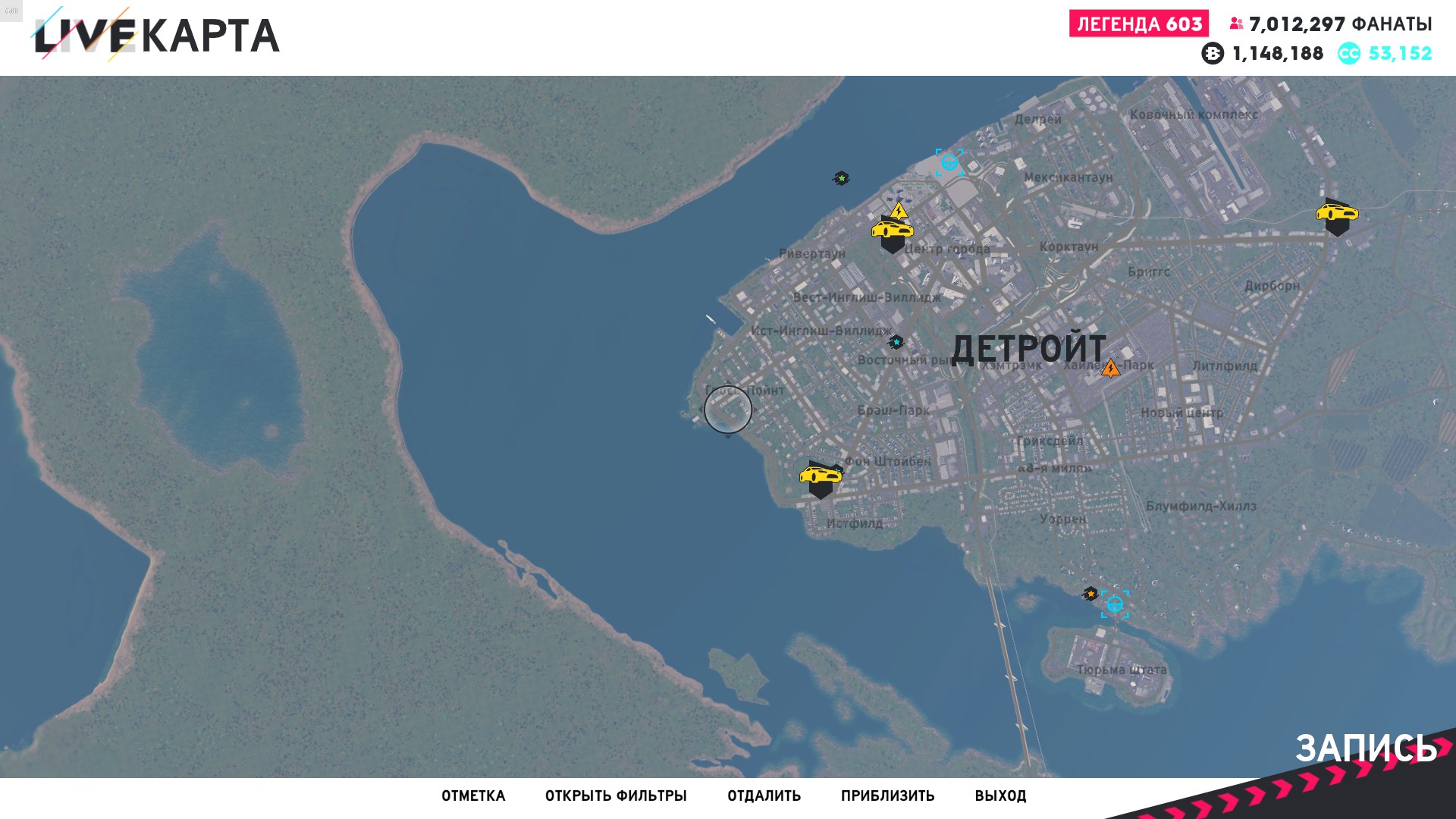The width and height of the screenshot is (1456, 819).
Task: Click the fans icon next to 7,012,297
Action: tap(1236, 24)
